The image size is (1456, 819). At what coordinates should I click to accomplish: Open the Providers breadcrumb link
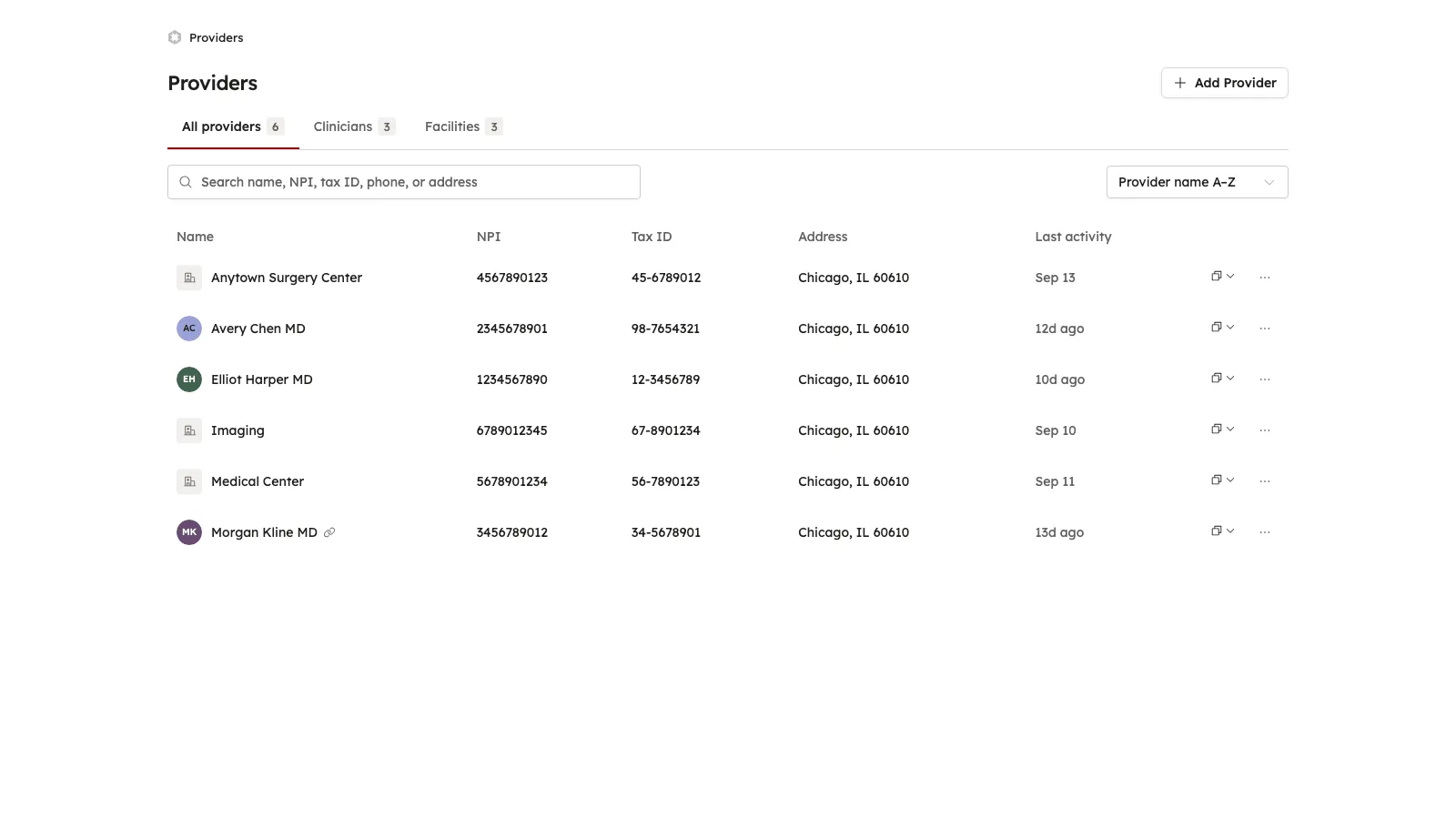pos(217,37)
